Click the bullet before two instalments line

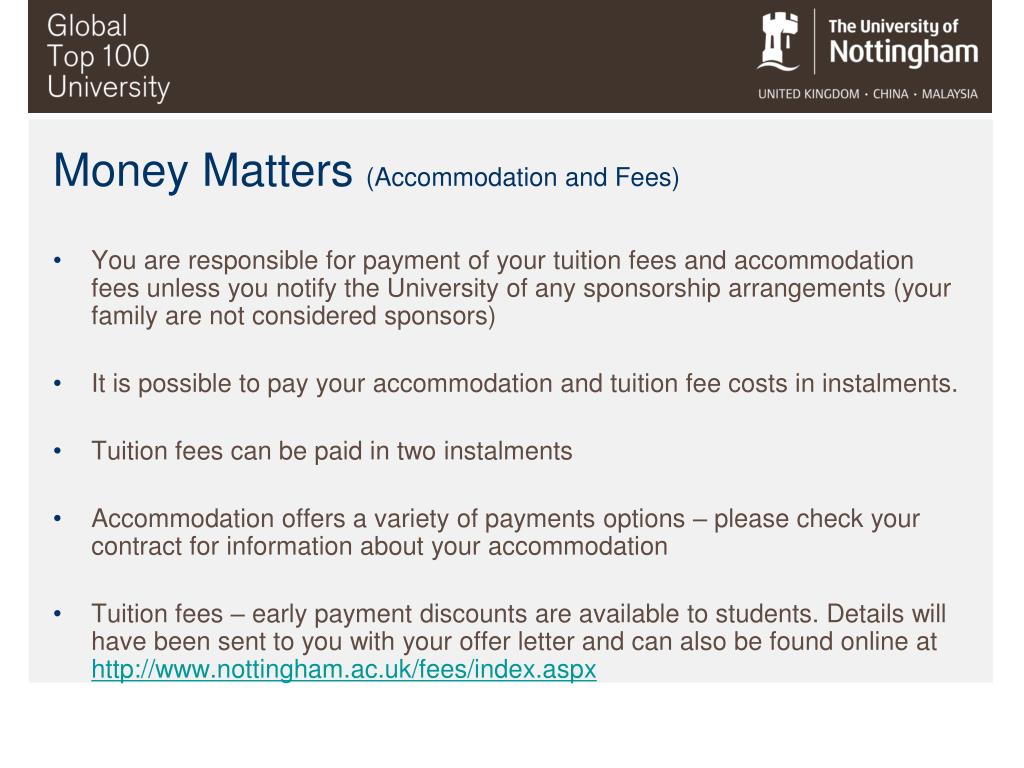coord(57,451)
